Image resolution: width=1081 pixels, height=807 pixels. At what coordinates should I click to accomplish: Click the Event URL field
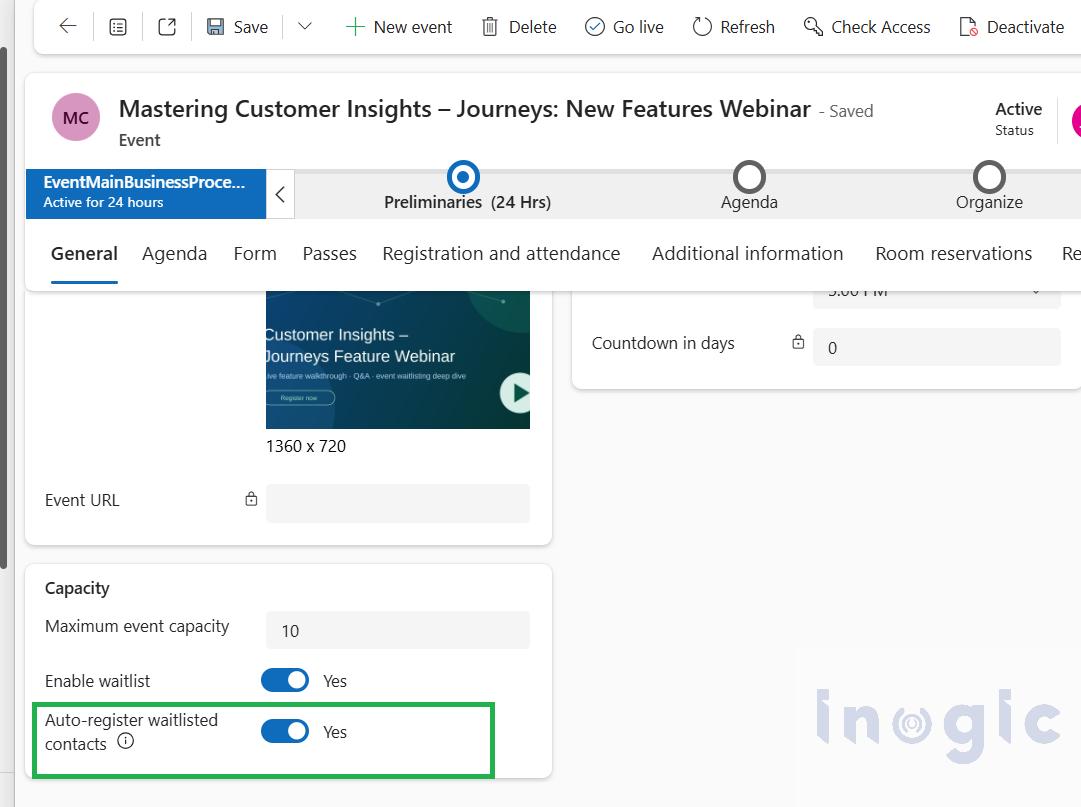pyautogui.click(x=398, y=503)
